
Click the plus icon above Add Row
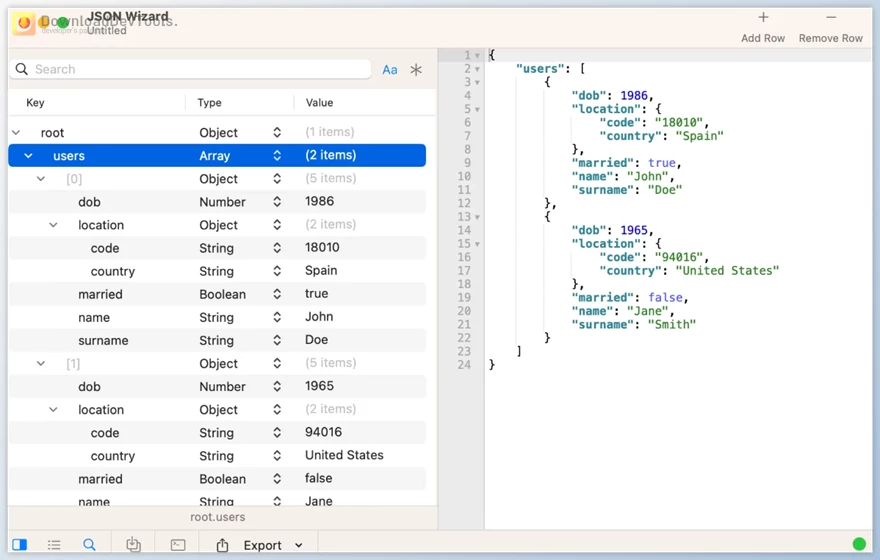[x=763, y=17]
